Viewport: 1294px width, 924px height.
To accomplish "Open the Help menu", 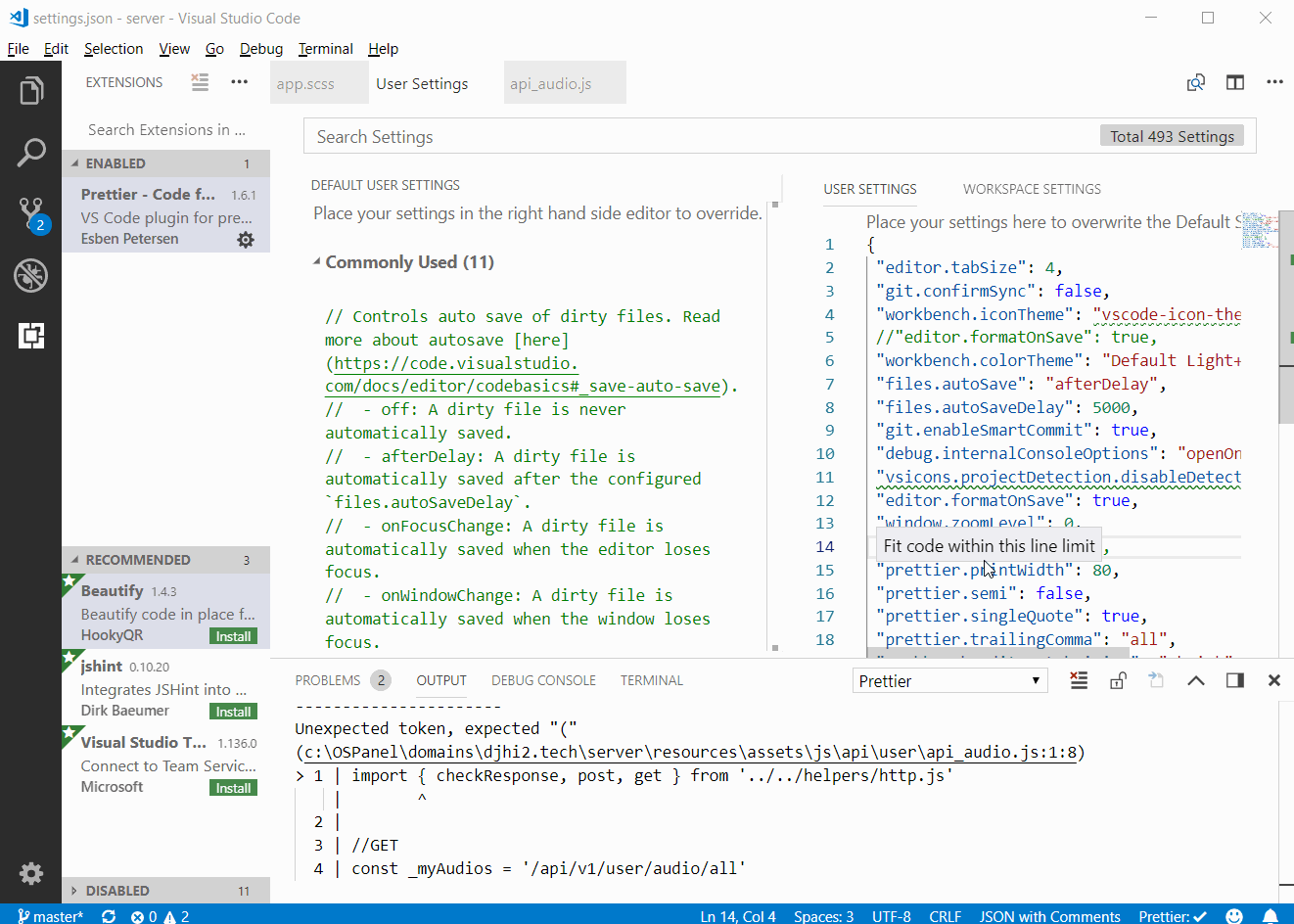I will point(383,49).
